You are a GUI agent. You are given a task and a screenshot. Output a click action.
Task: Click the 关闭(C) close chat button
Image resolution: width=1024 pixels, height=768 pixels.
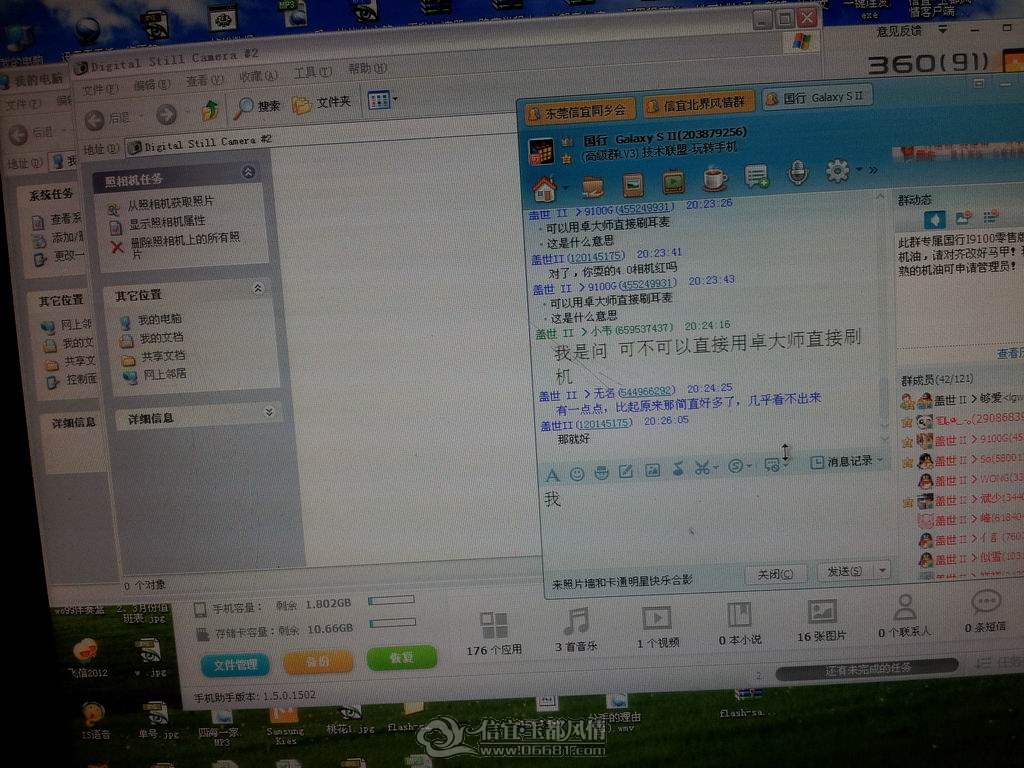point(775,575)
